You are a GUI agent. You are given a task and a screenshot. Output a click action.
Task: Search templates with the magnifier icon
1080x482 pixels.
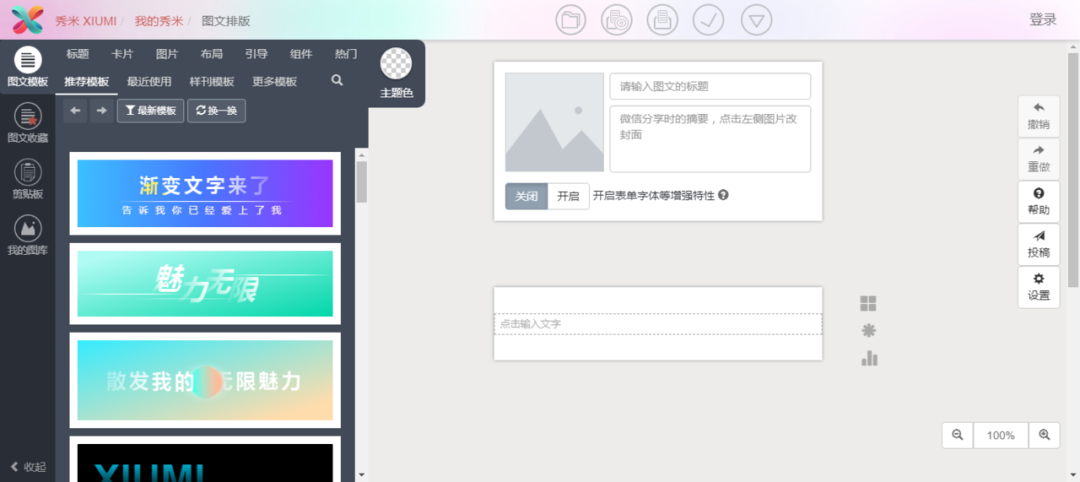click(337, 81)
